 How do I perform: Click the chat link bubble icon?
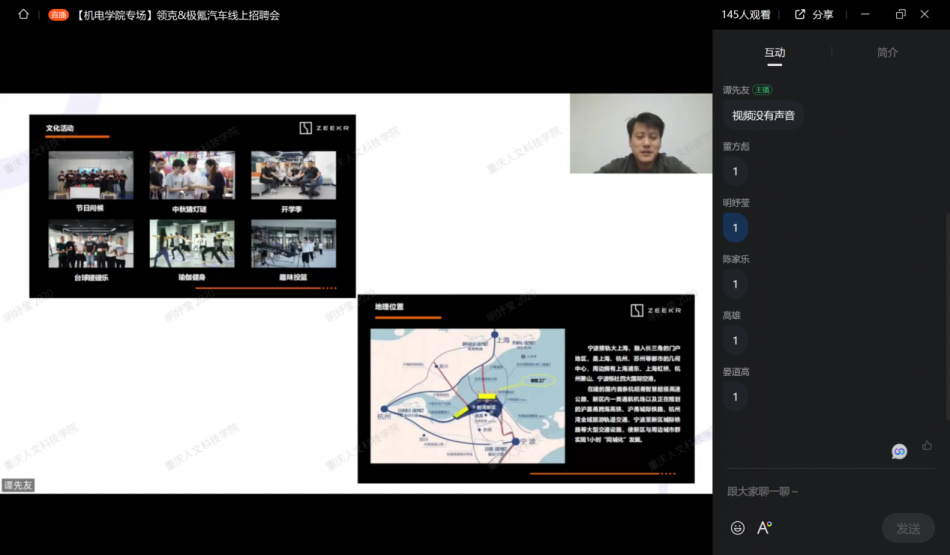click(899, 452)
